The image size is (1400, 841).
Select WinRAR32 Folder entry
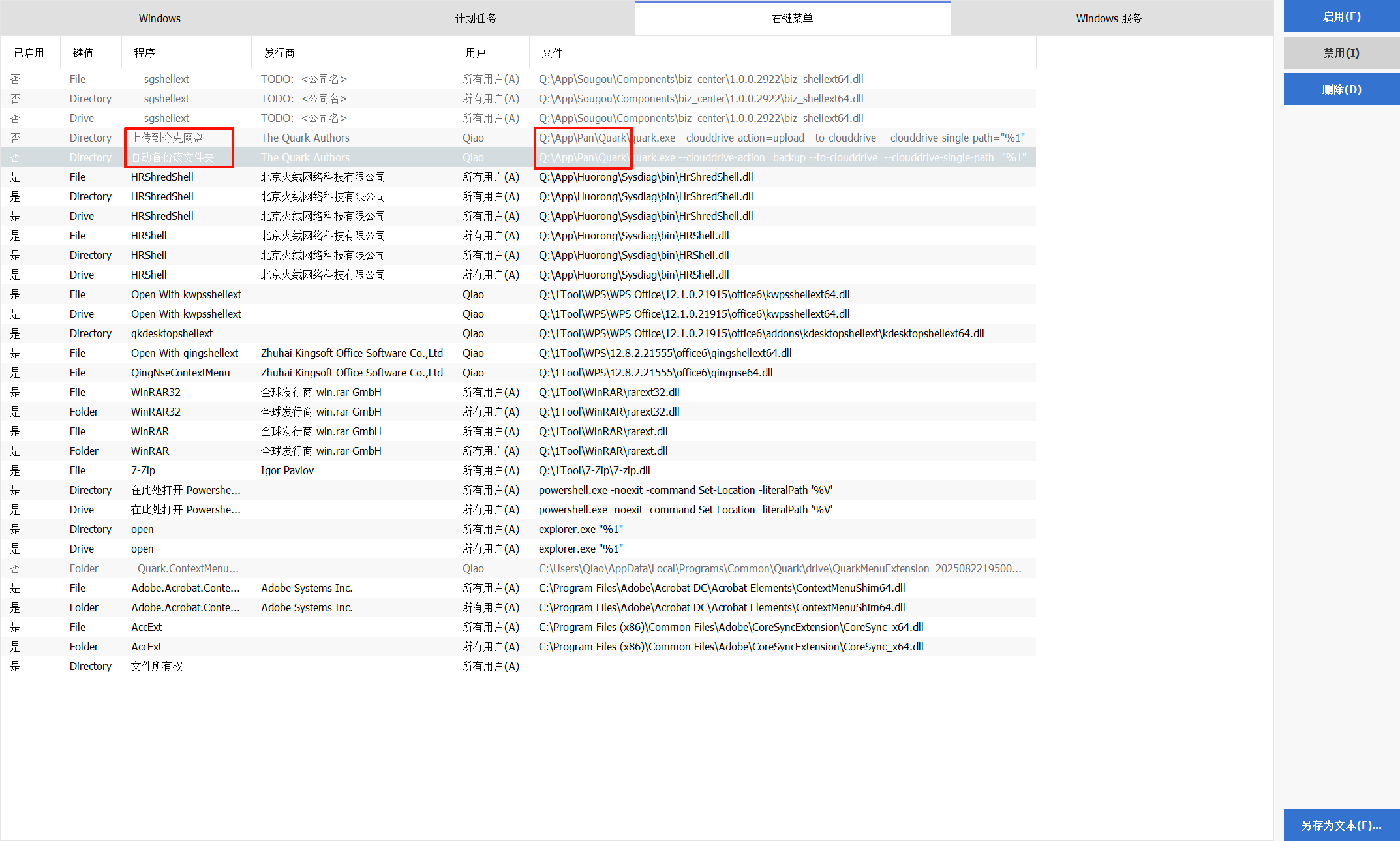pyautogui.click(x=156, y=412)
